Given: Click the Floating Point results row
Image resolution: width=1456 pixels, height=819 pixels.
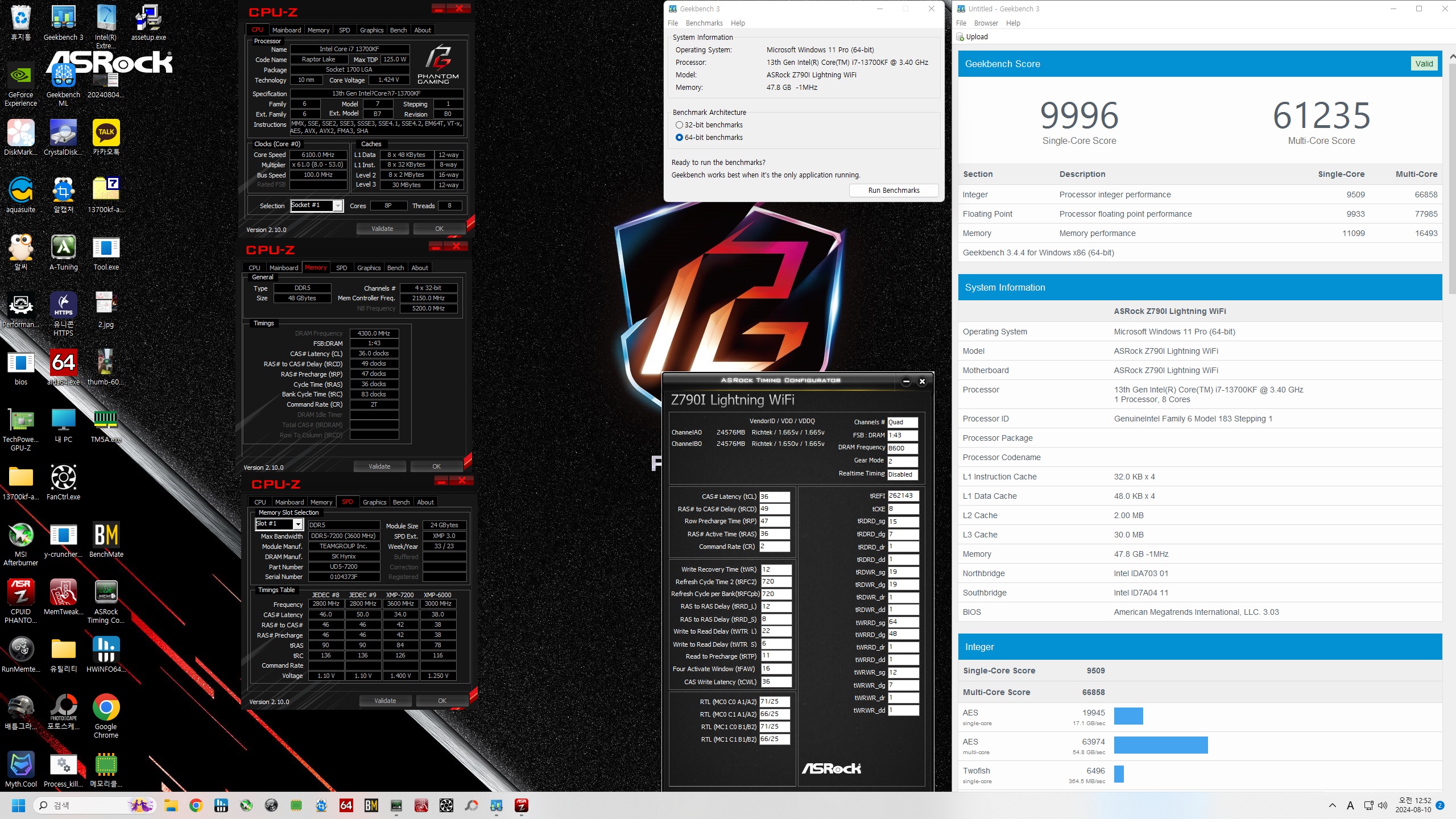Looking at the screenshot, I should pos(1200,214).
